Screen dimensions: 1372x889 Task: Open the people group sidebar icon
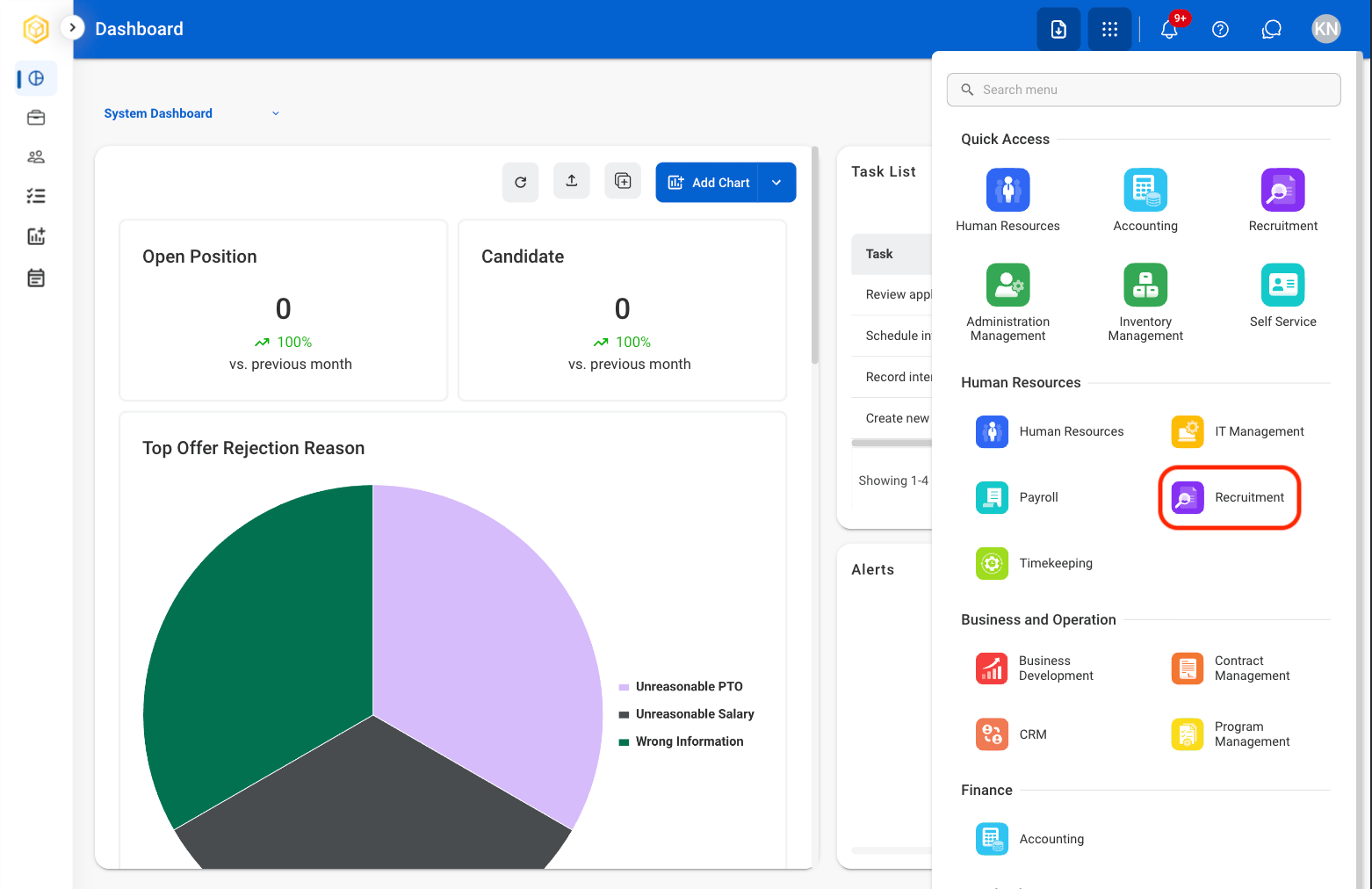[x=36, y=157]
